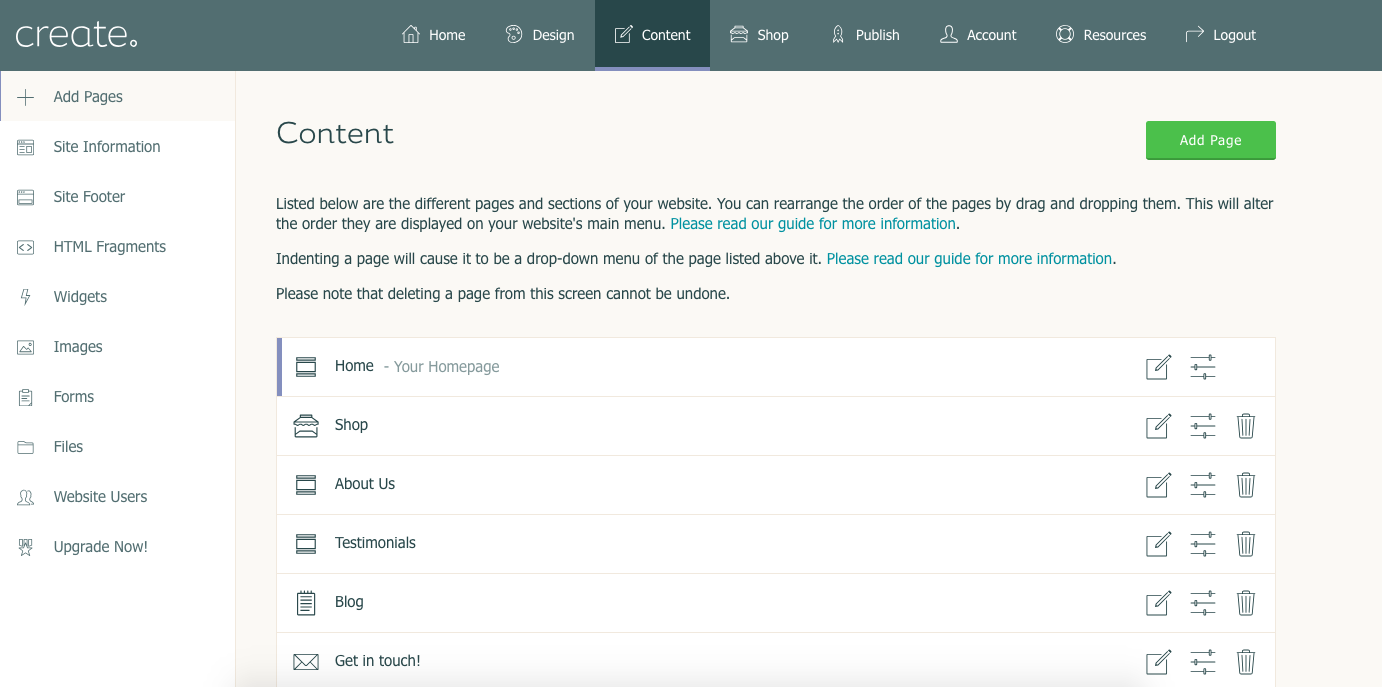This screenshot has width=1382, height=687.
Task: Click the Testimonials page name
Action: 375,543
